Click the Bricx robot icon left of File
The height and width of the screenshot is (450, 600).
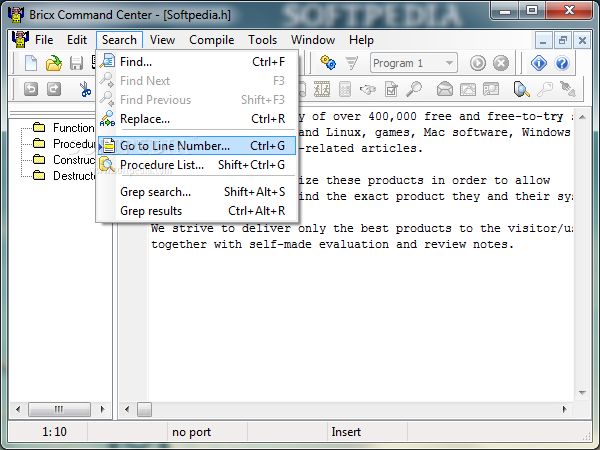click(20, 39)
